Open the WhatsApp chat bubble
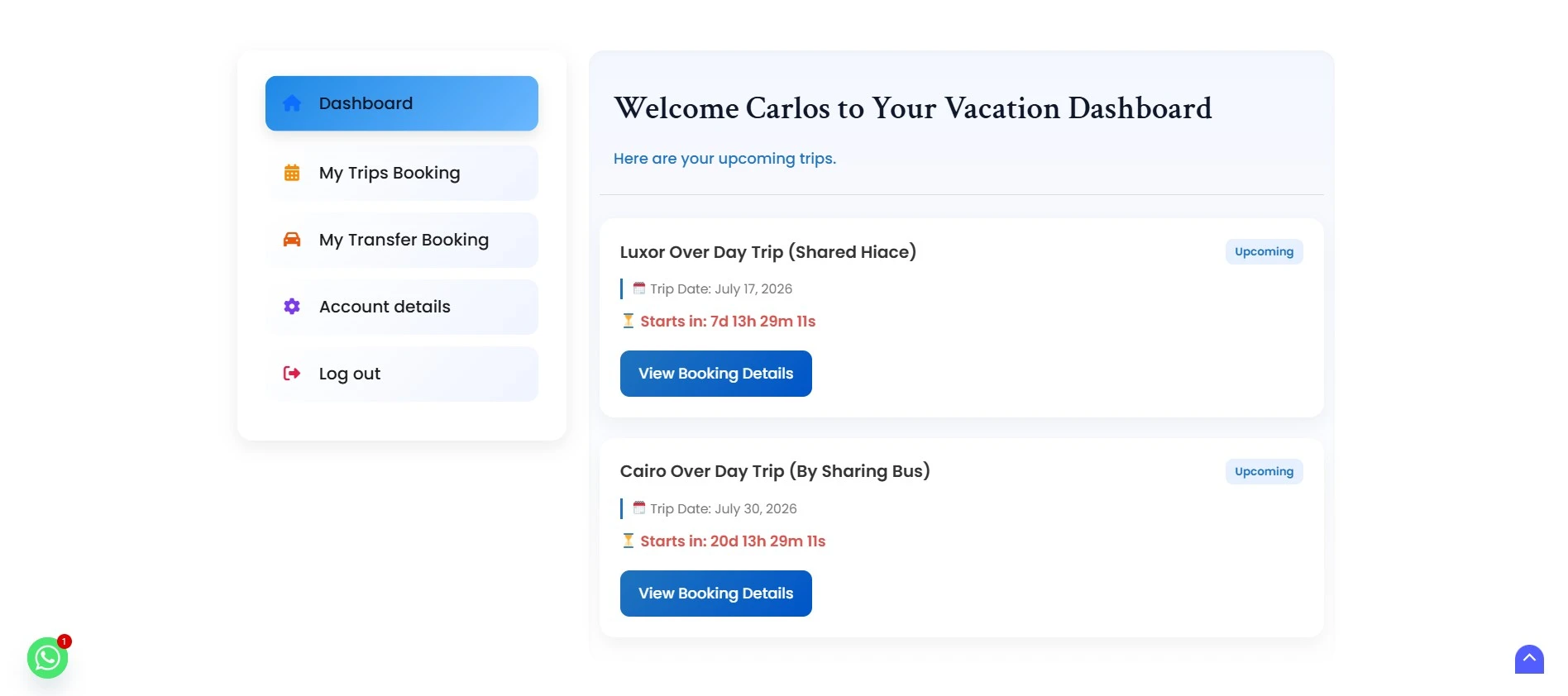 coord(48,658)
